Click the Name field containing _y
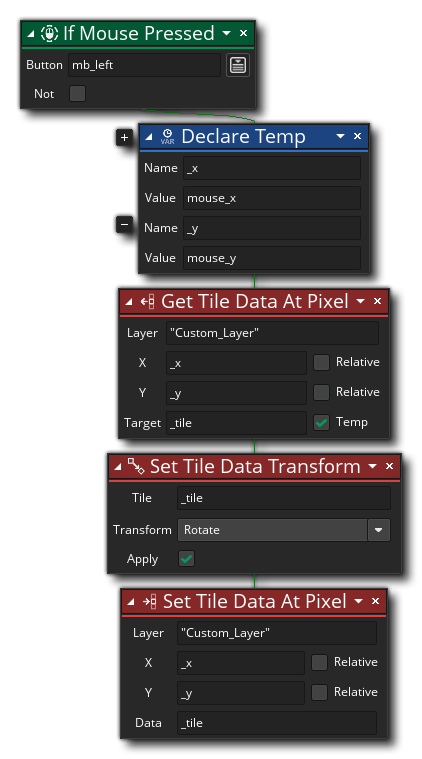This screenshot has height=759, width=422. pos(272,228)
